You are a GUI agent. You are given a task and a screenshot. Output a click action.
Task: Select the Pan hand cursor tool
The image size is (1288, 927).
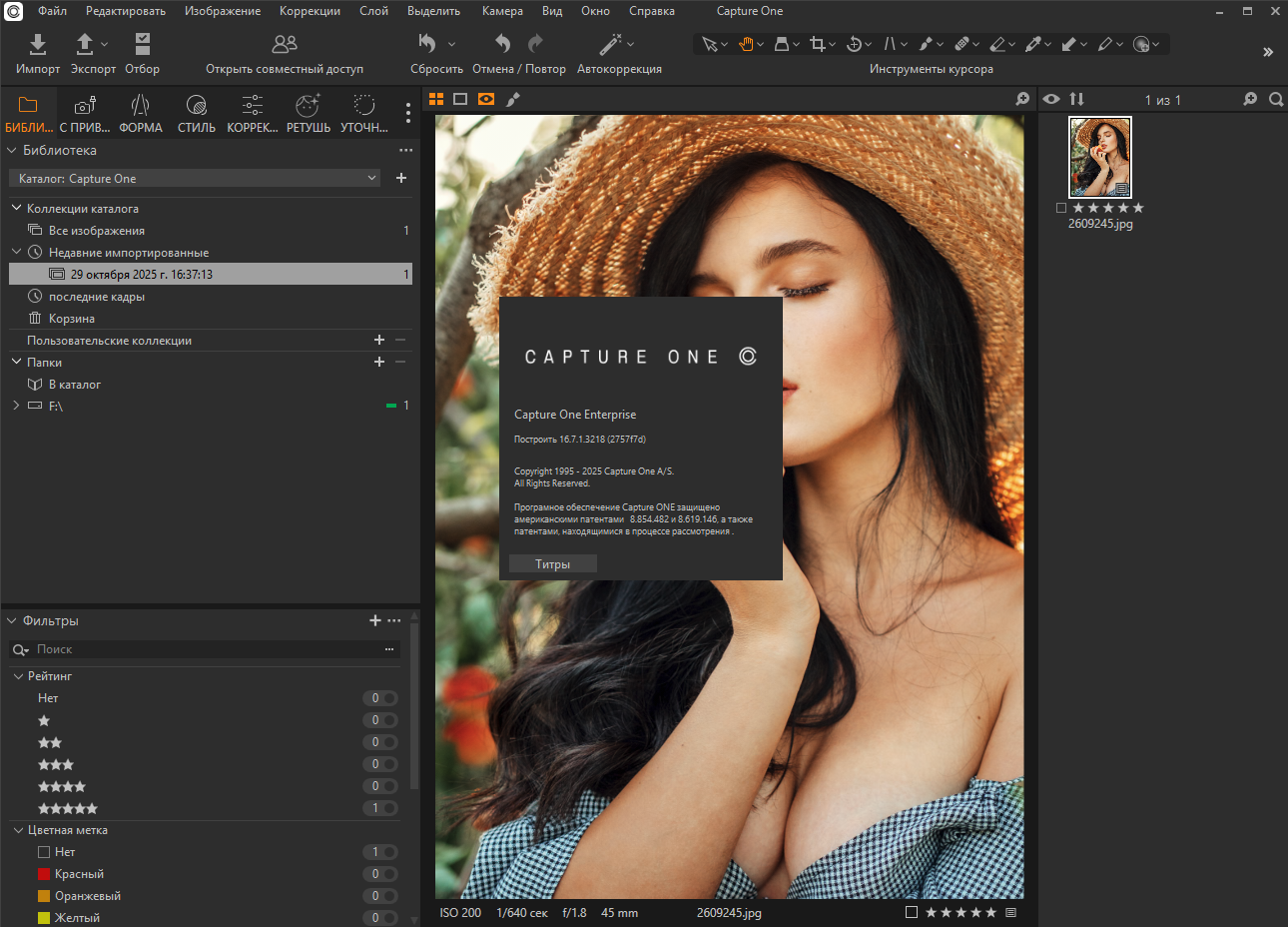(x=745, y=44)
